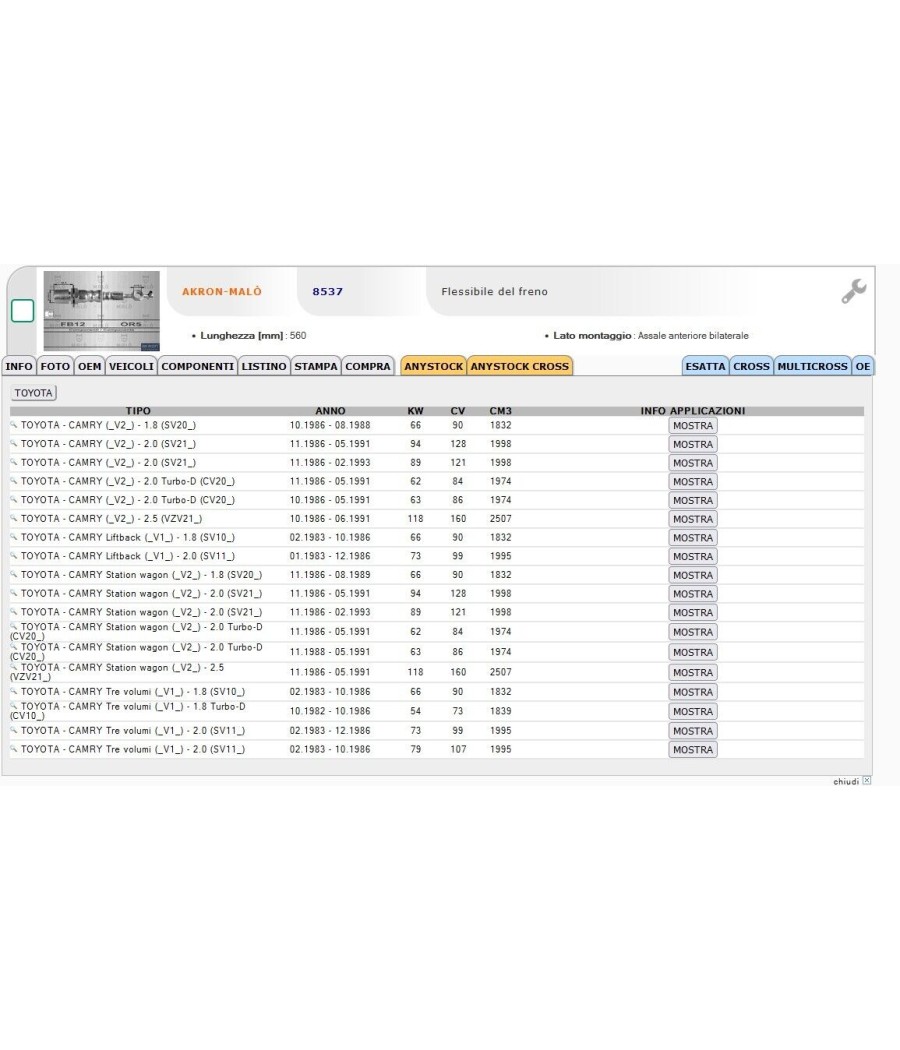Tick the green checkbox beside the product image

pyautogui.click(x=23, y=311)
